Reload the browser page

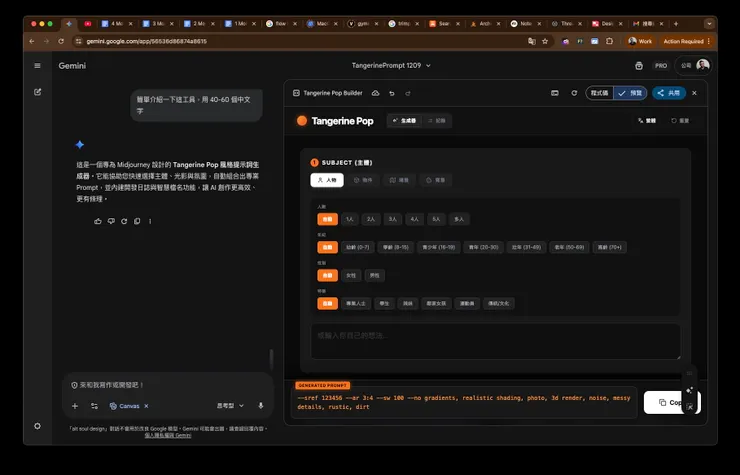[61, 41]
